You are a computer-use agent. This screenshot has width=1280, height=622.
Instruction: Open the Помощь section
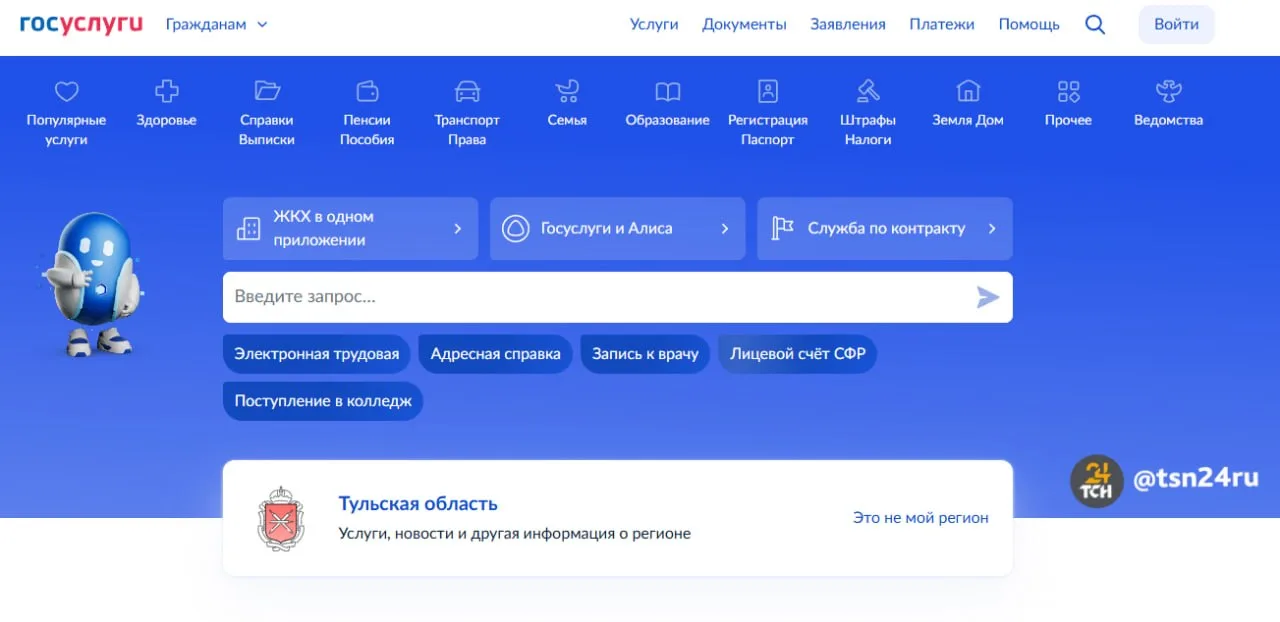[1029, 24]
